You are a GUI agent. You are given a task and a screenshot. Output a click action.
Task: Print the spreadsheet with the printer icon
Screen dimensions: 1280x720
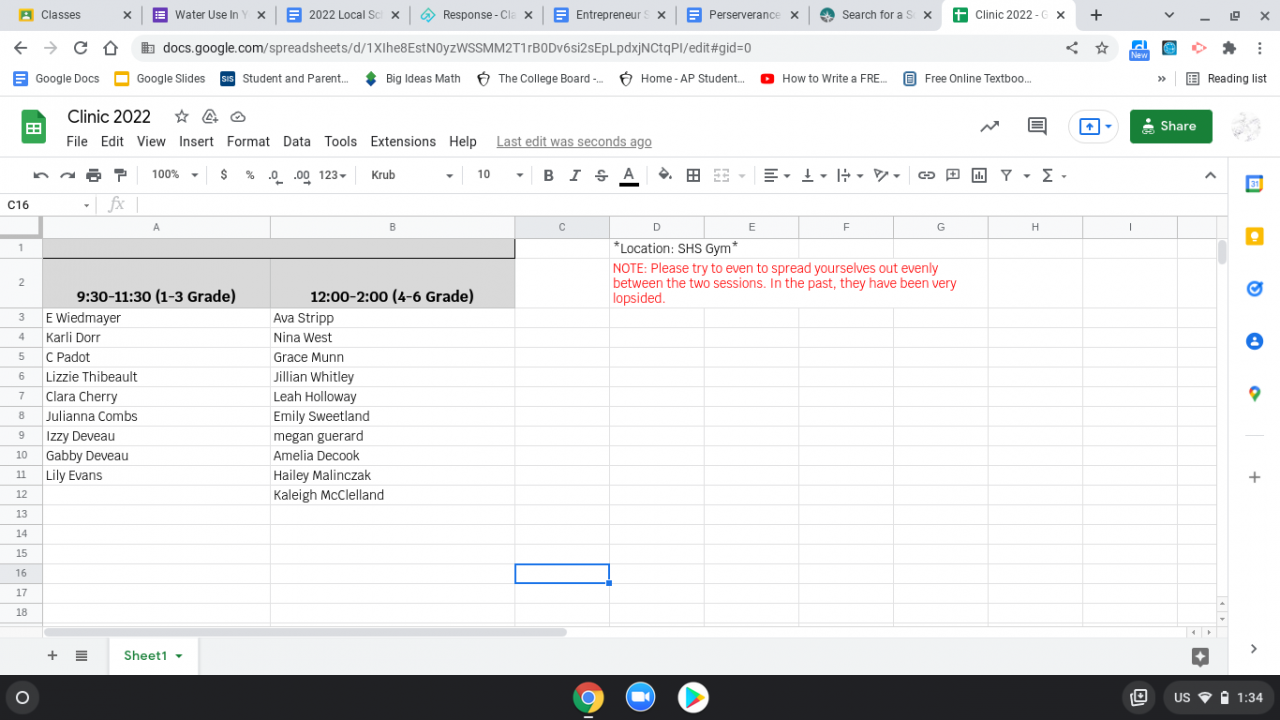[x=94, y=175]
